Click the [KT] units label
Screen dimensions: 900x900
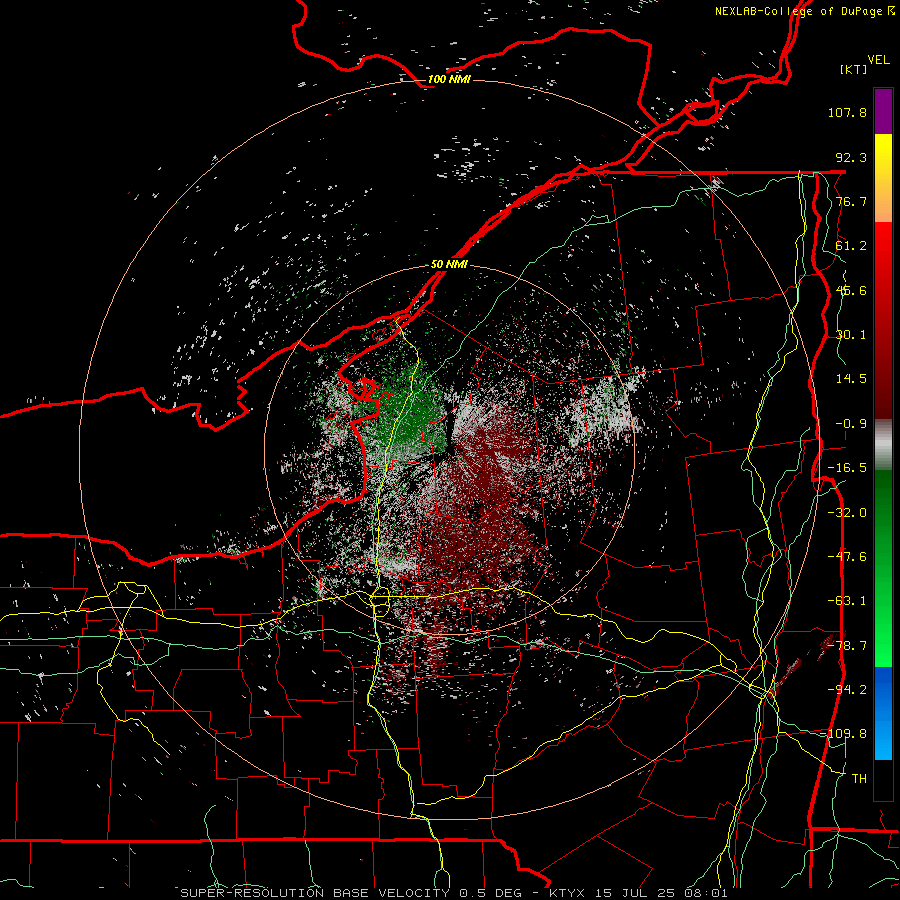[x=854, y=69]
